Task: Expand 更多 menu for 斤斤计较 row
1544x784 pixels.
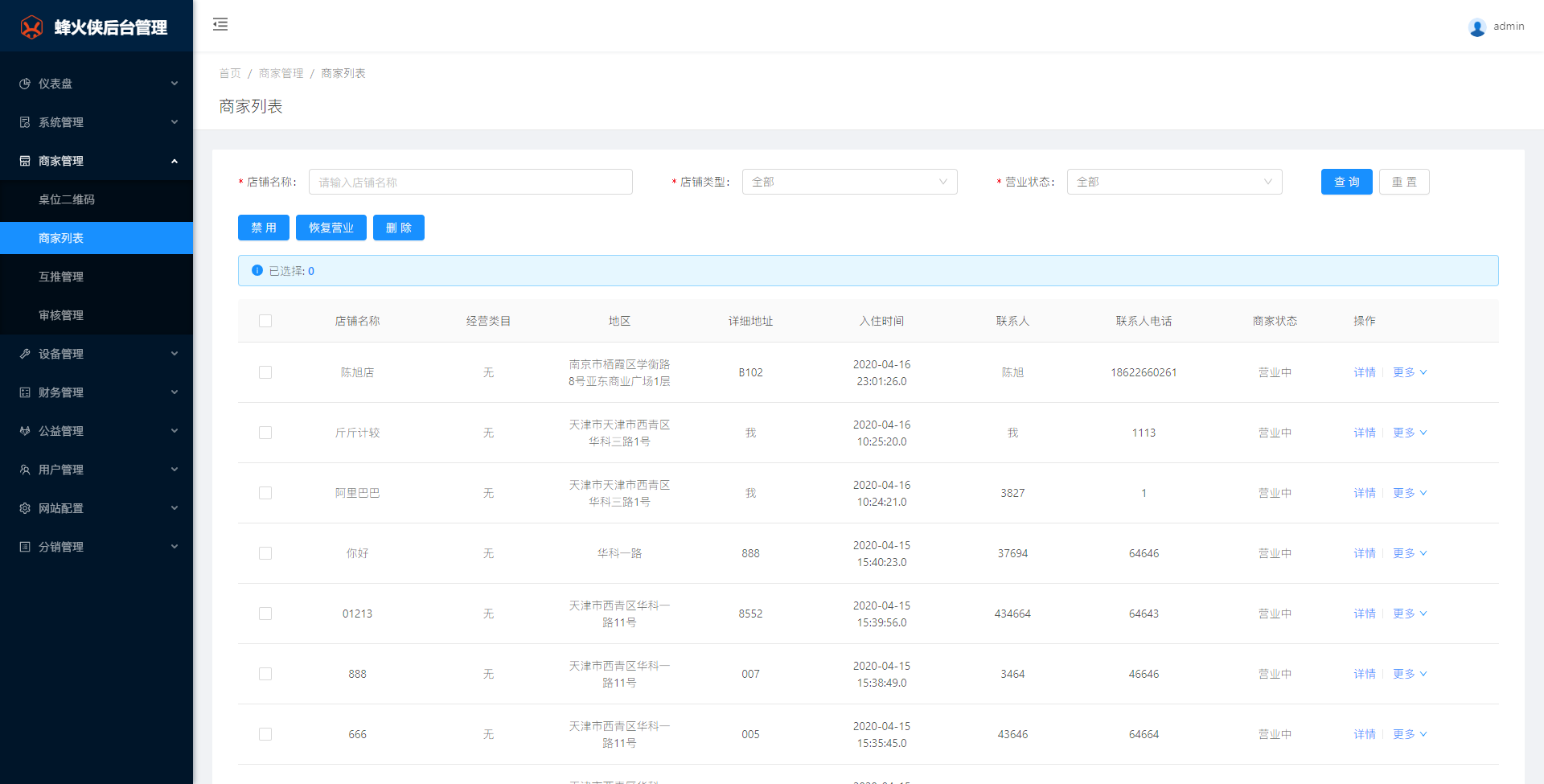Action: coord(1410,433)
